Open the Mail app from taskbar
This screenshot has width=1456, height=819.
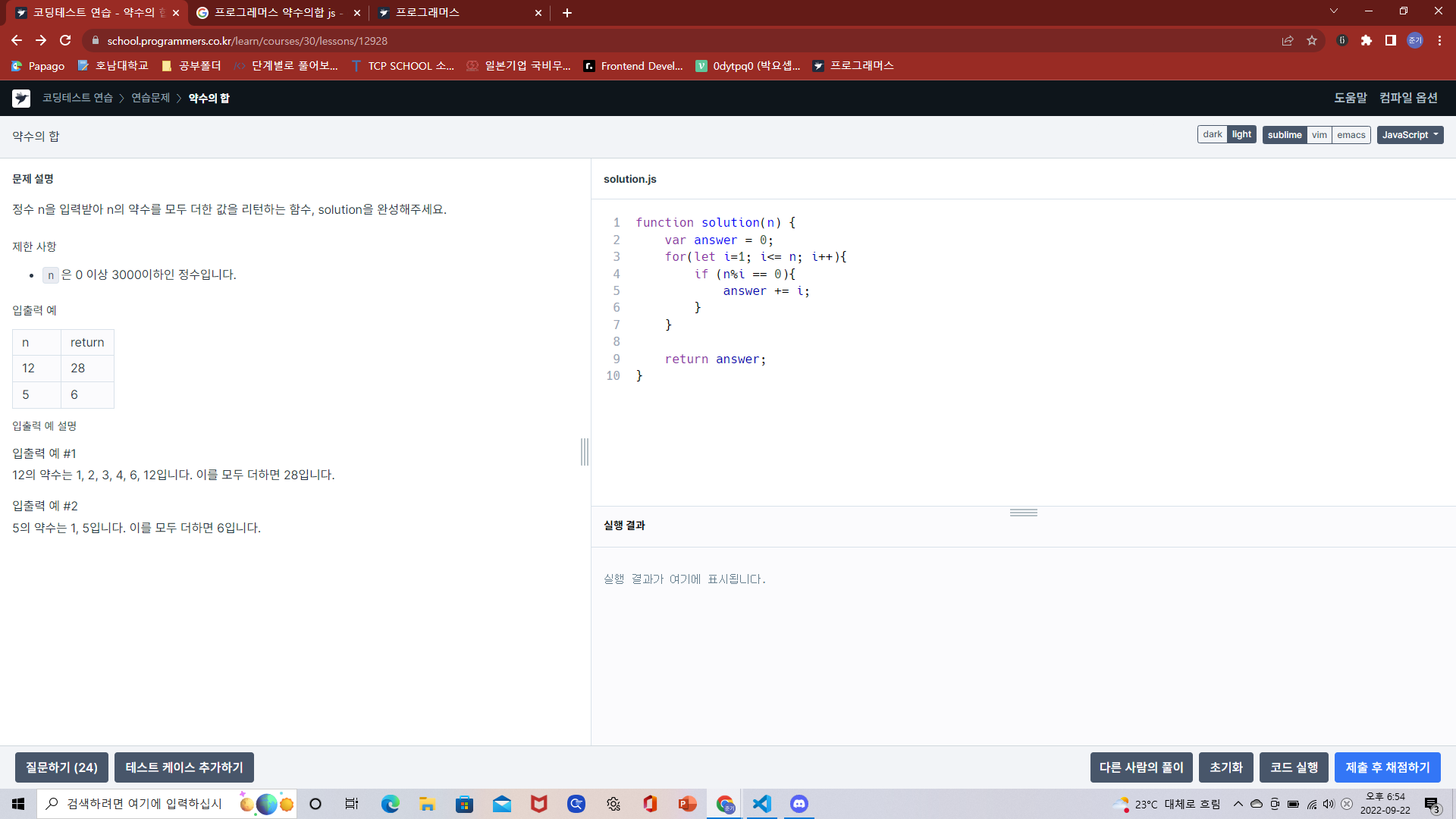(x=501, y=804)
